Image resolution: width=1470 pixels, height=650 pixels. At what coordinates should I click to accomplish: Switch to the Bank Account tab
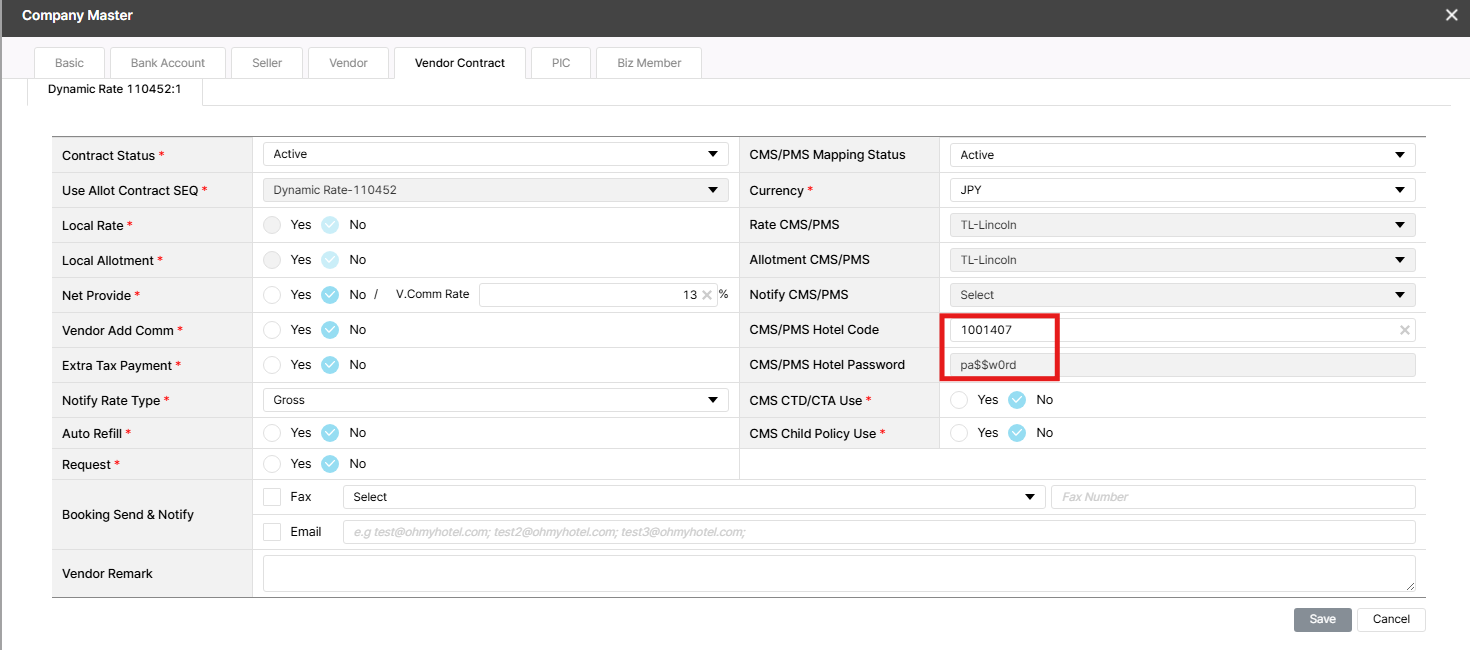click(x=168, y=63)
